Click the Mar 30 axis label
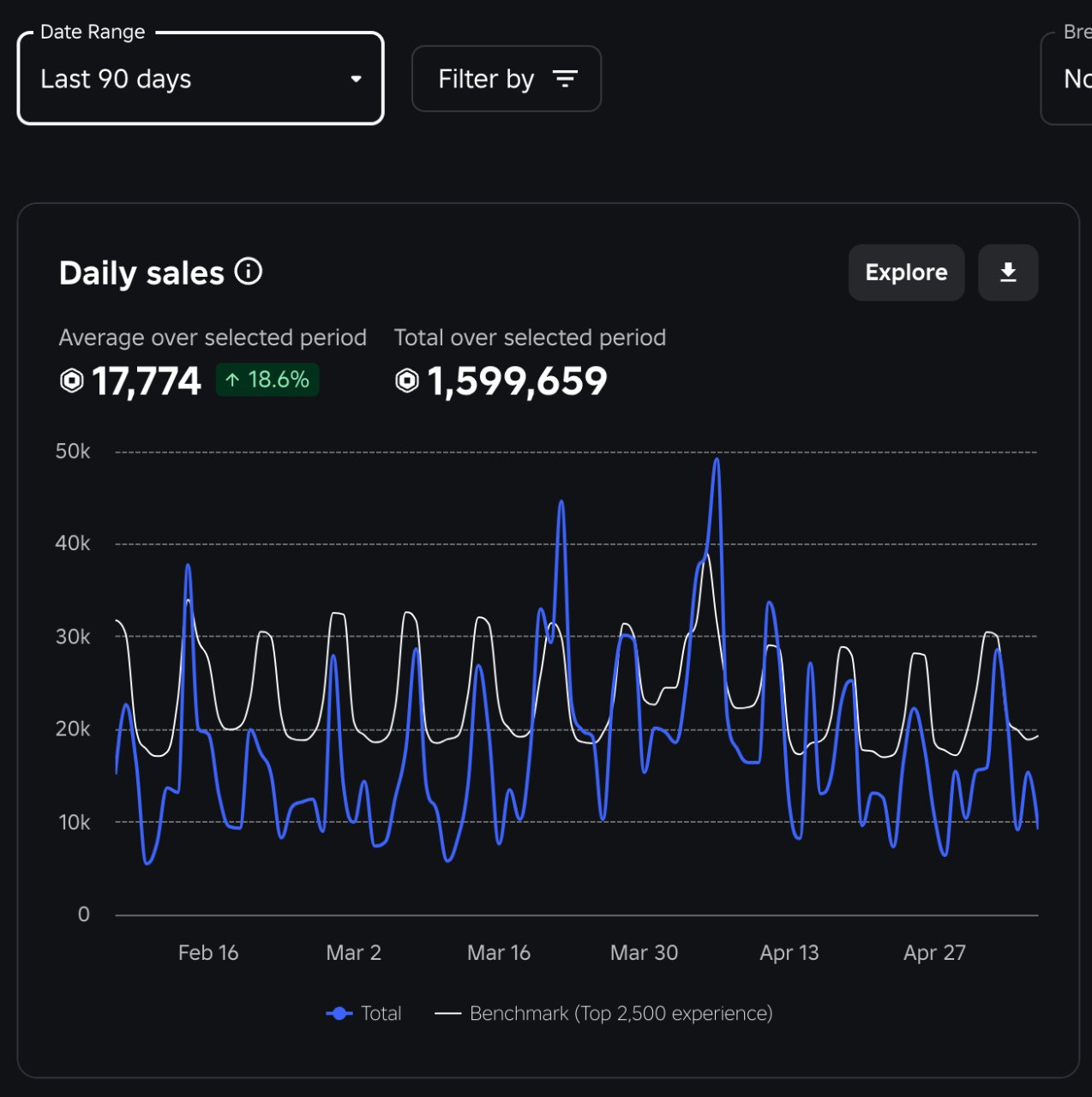The width and height of the screenshot is (1092, 1097). pos(644,953)
